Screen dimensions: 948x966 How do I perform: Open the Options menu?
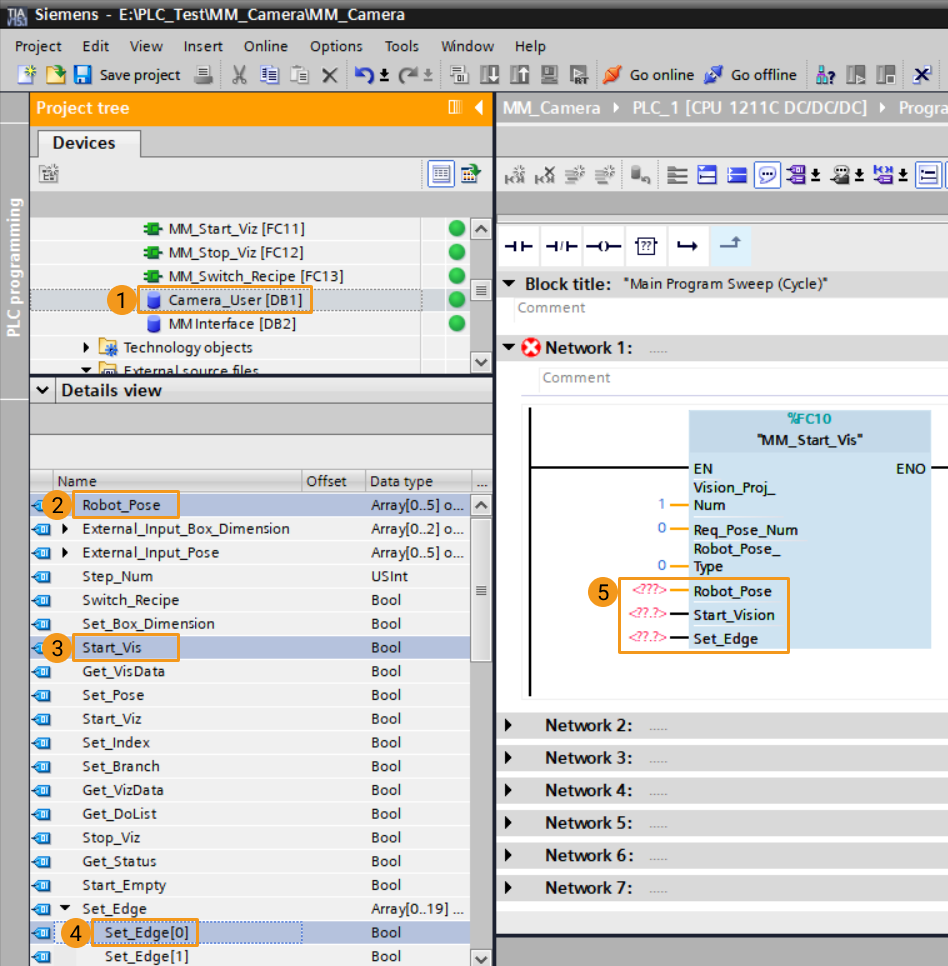coord(336,46)
